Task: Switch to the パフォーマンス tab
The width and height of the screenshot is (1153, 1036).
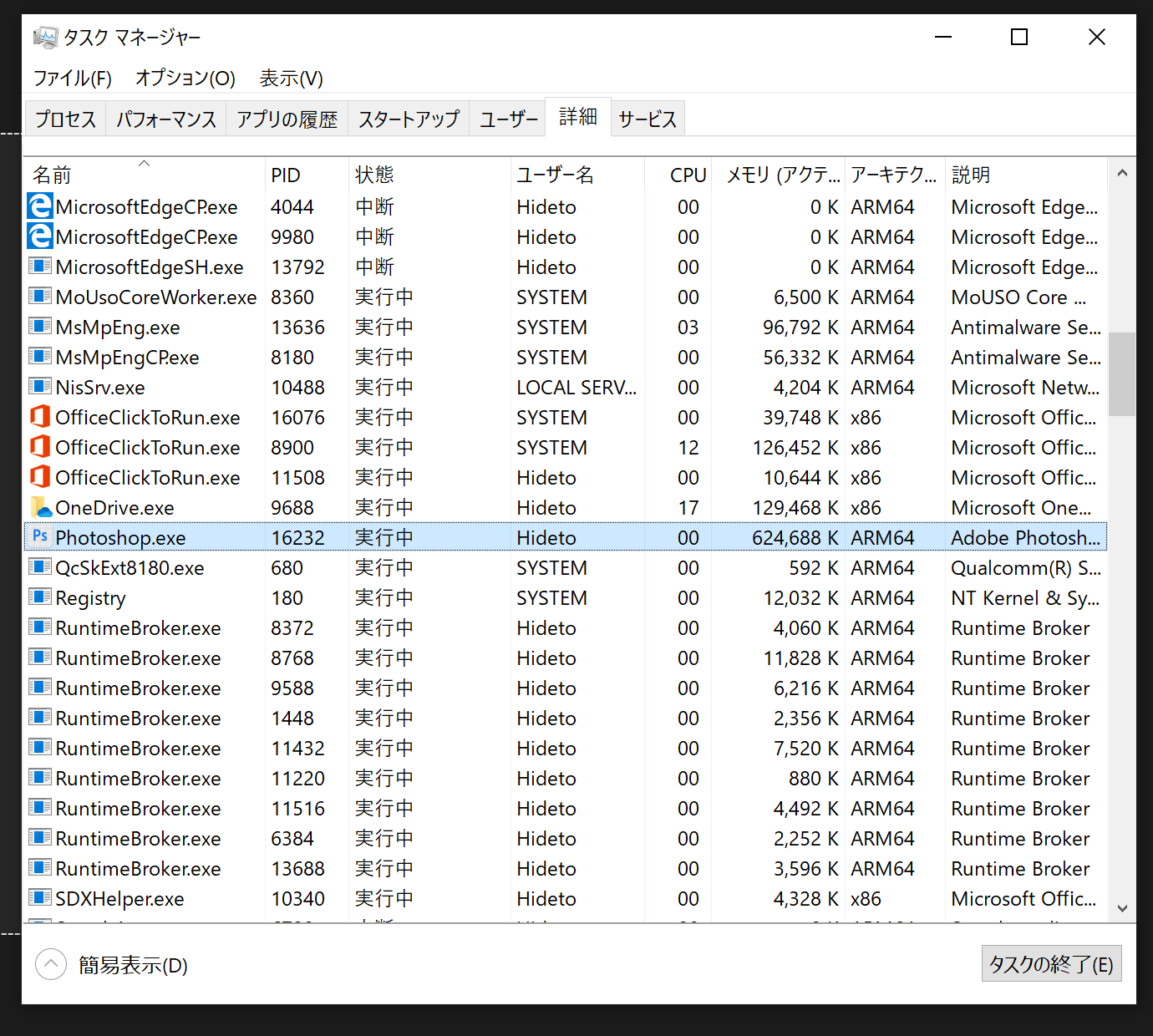Action: (165, 118)
